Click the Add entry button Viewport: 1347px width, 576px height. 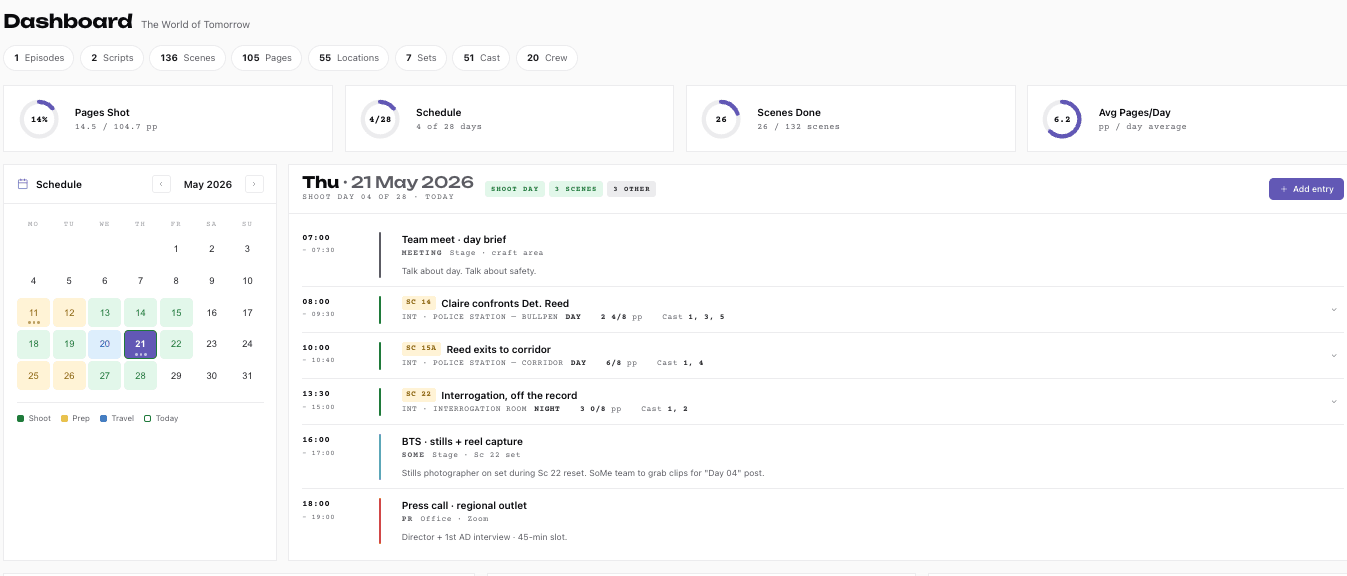click(x=1306, y=189)
